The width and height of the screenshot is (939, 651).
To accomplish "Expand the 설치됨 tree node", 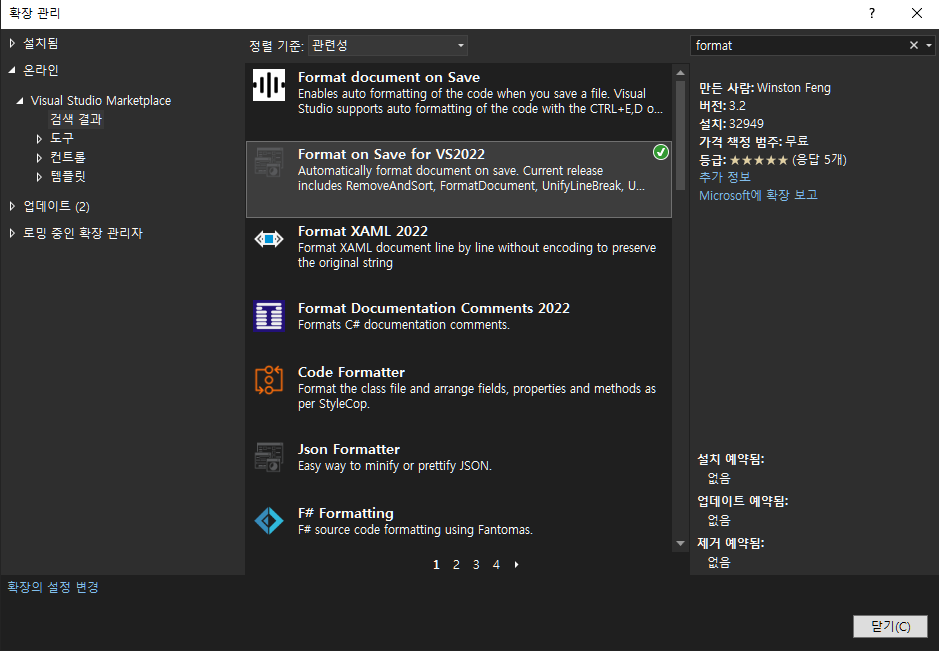I will (x=12, y=43).
